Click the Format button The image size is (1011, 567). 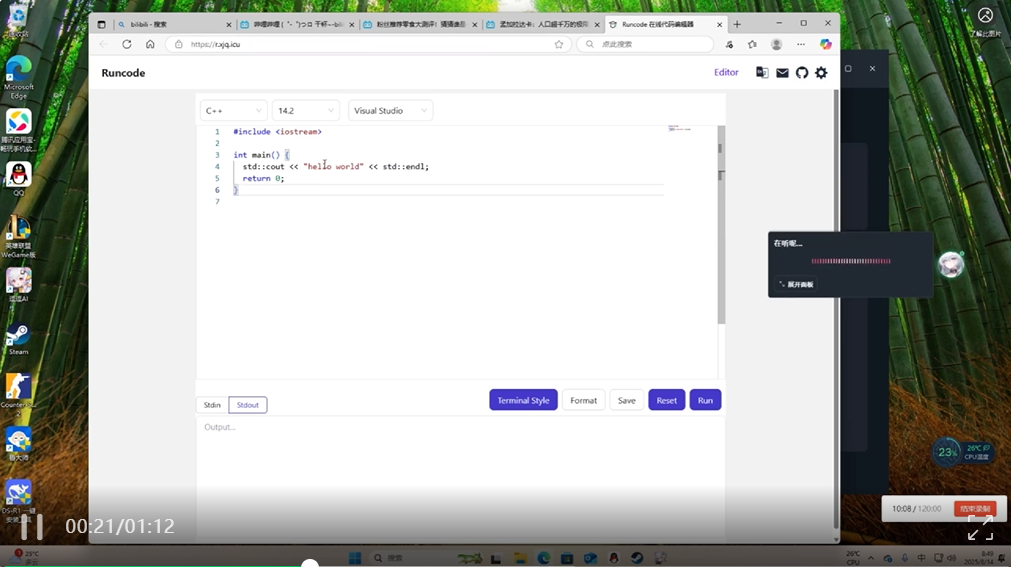[584, 401]
